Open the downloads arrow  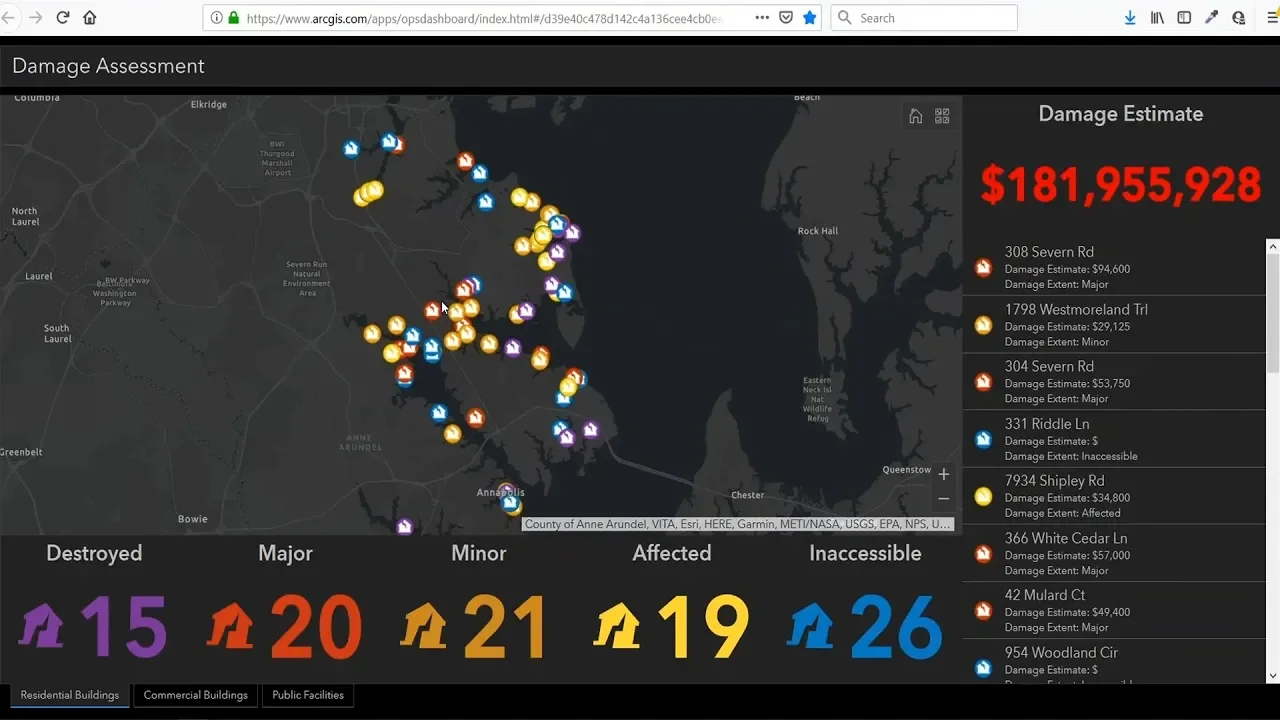(1130, 18)
